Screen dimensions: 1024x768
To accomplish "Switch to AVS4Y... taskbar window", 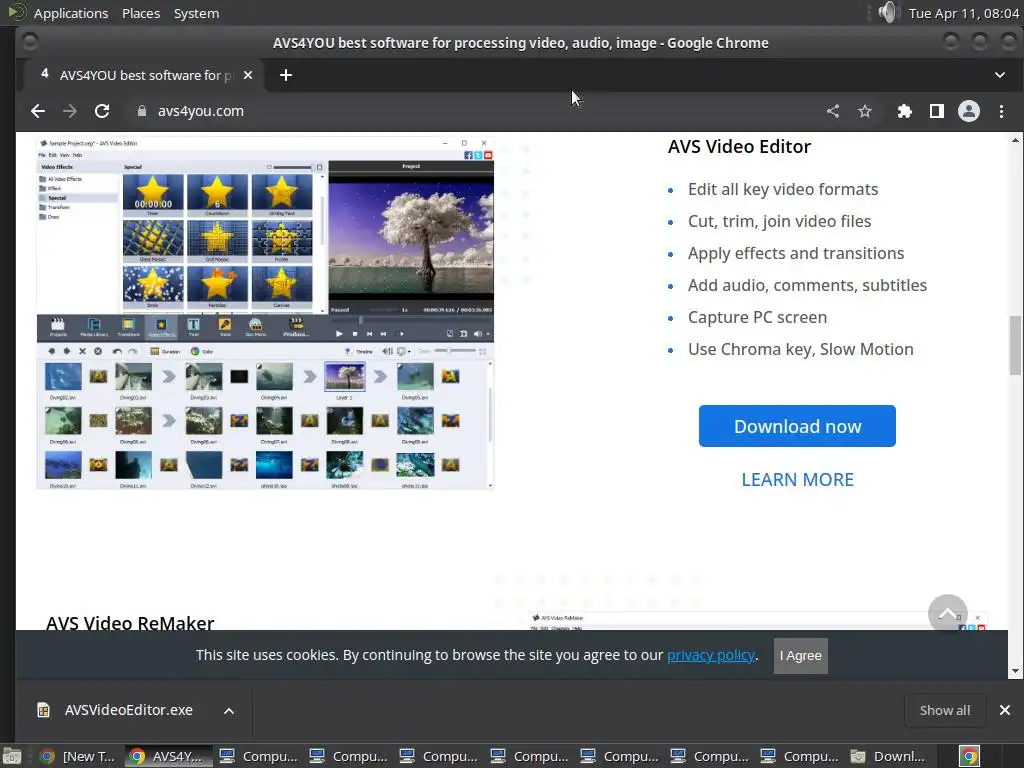I will click(x=167, y=756).
